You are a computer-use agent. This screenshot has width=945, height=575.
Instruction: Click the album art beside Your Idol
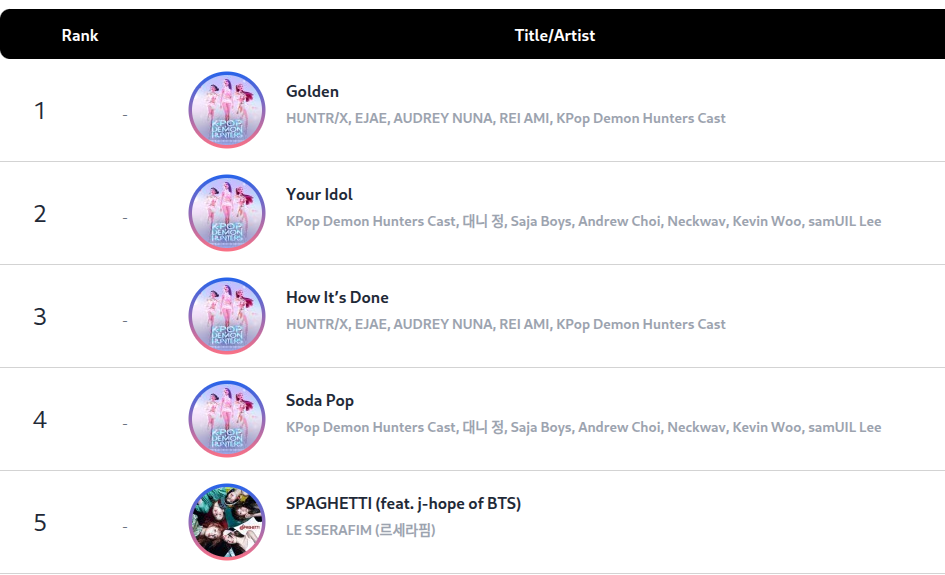click(227, 213)
